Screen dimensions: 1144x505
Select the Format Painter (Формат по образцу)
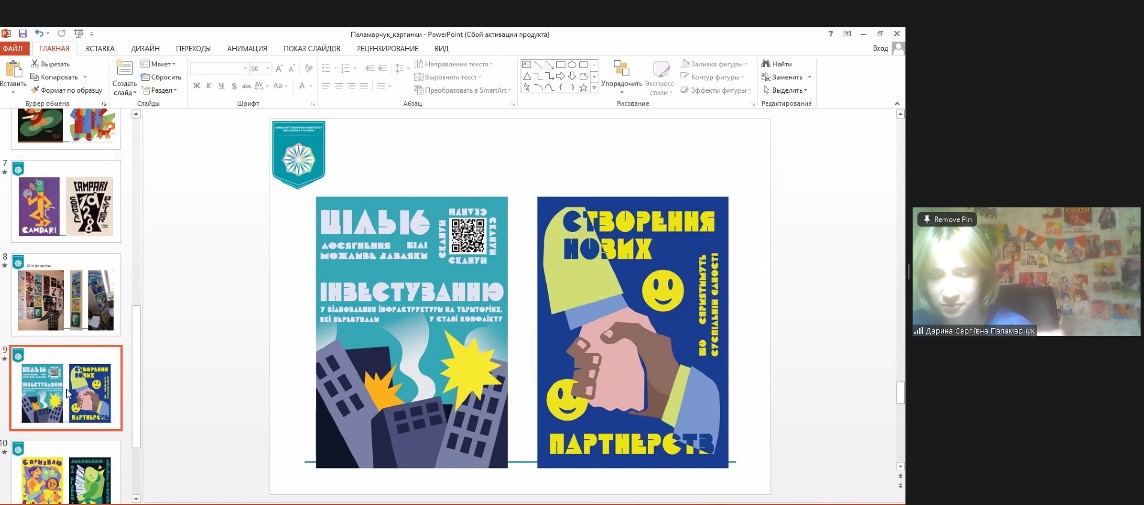pyautogui.click(x=35, y=90)
